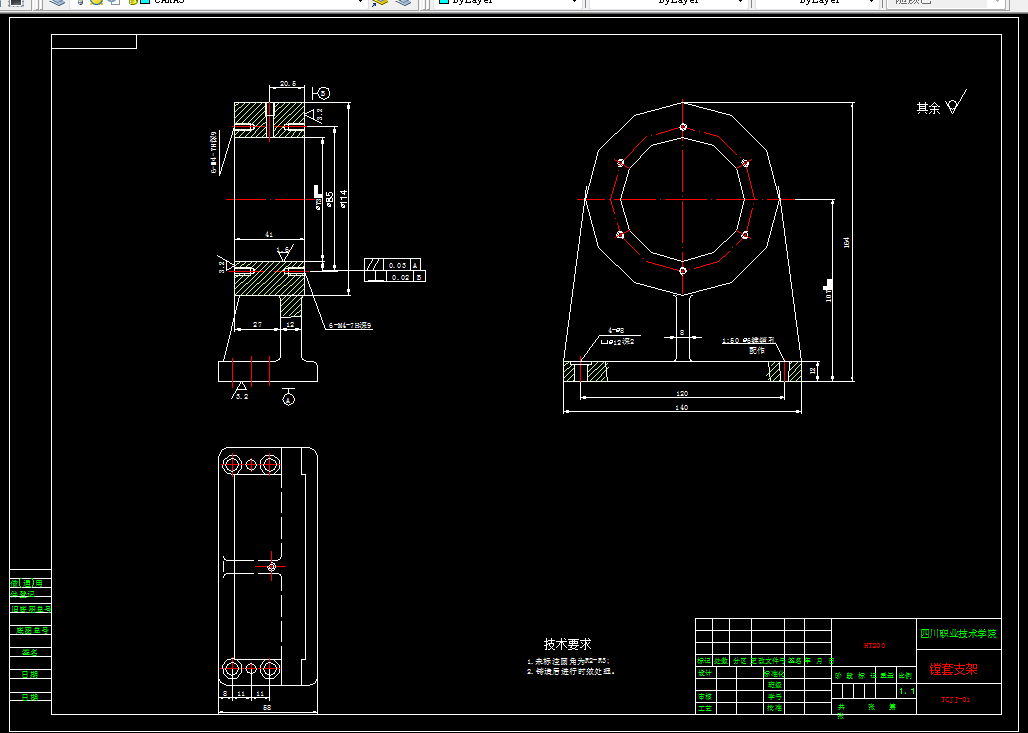Select the HT200 material text
This screenshot has width=1028, height=733.
874,646
